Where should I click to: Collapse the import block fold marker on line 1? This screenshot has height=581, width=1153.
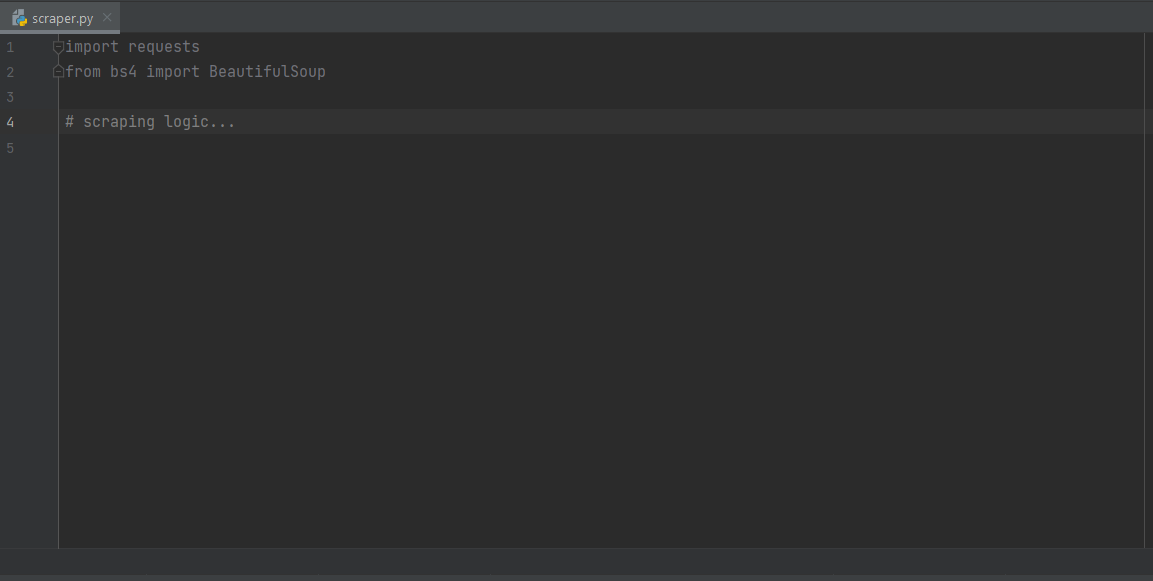(58, 47)
